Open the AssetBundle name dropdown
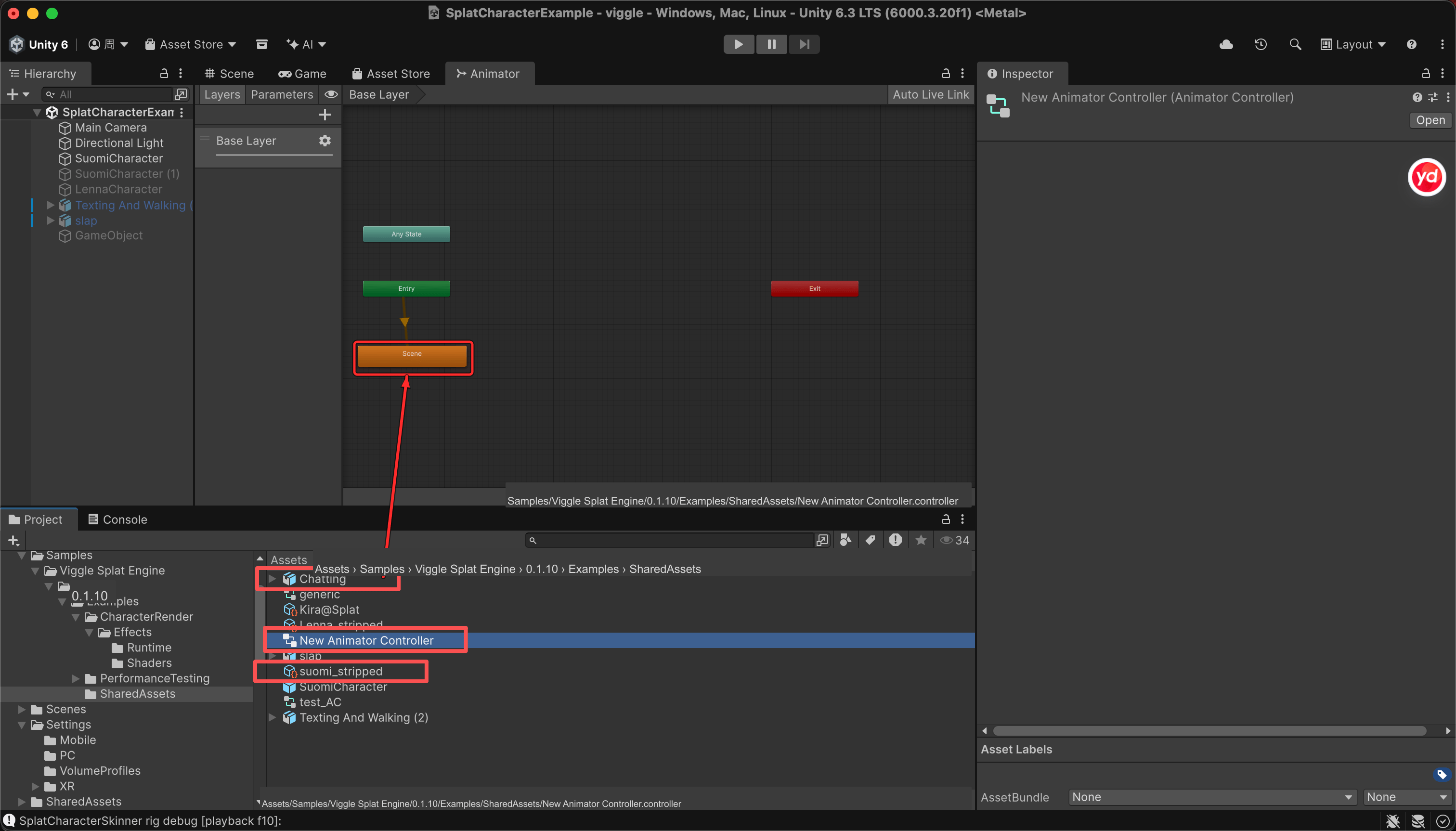The image size is (1456, 831). point(1212,797)
